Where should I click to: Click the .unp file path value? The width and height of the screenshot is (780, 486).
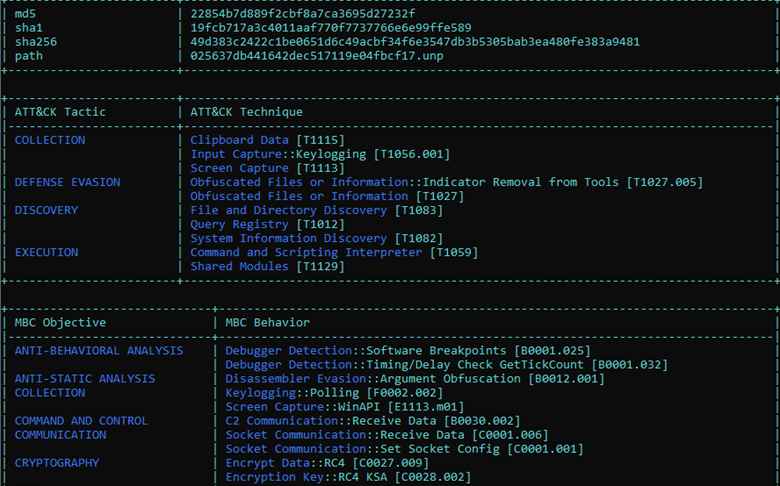317,55
